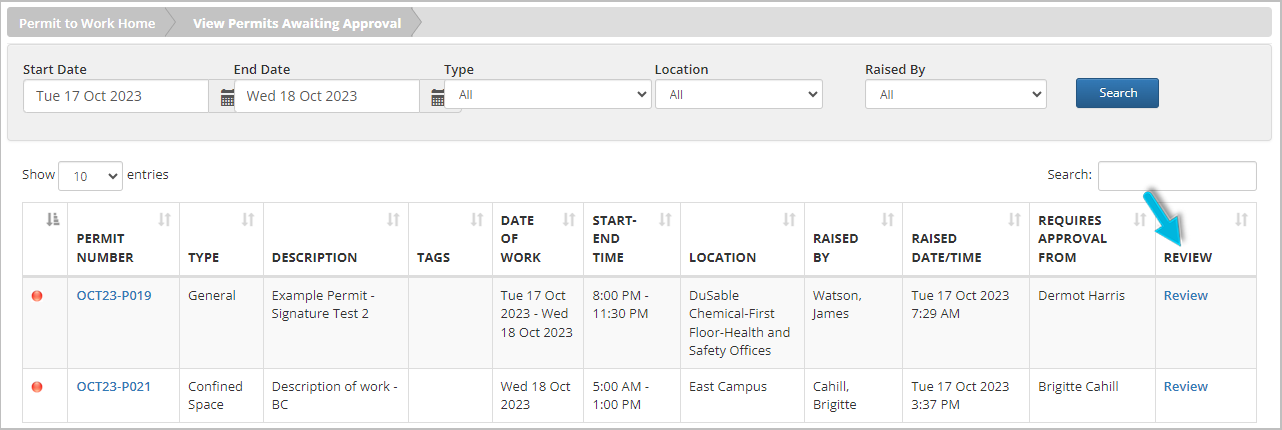Sort table by Permit Number column arrows
The height and width of the screenshot is (430, 1282).
164,220
